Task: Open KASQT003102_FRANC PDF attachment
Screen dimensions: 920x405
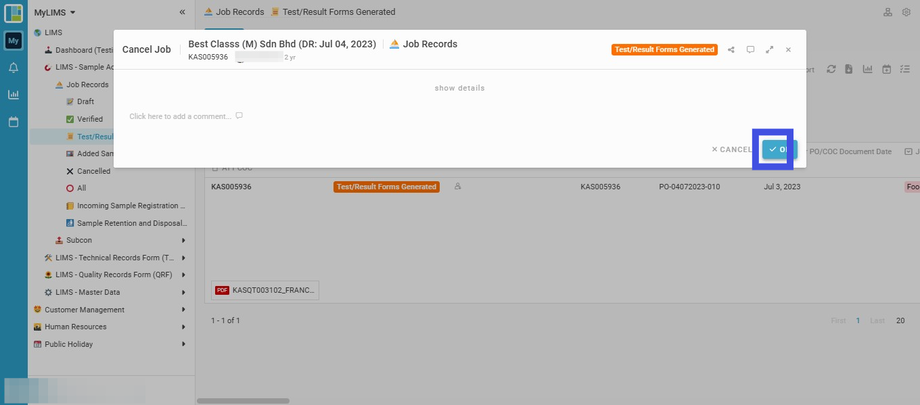Action: point(265,290)
